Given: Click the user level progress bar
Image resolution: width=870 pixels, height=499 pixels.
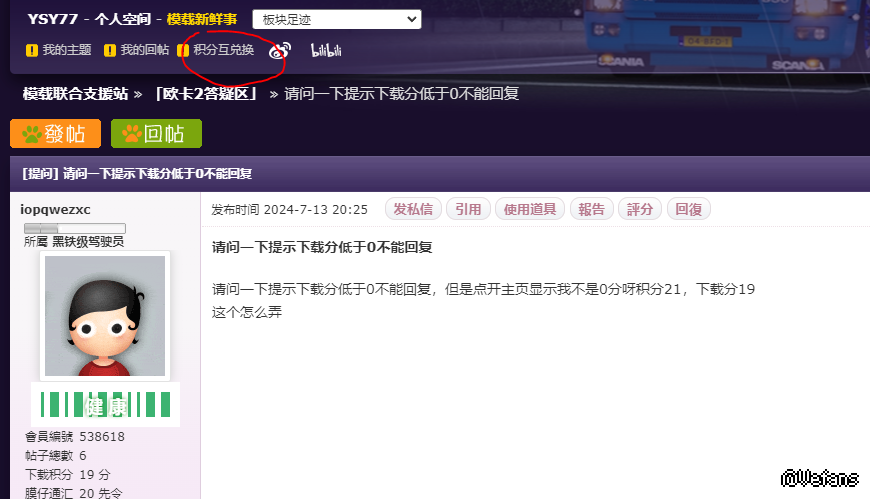Looking at the screenshot, I should pos(75,228).
